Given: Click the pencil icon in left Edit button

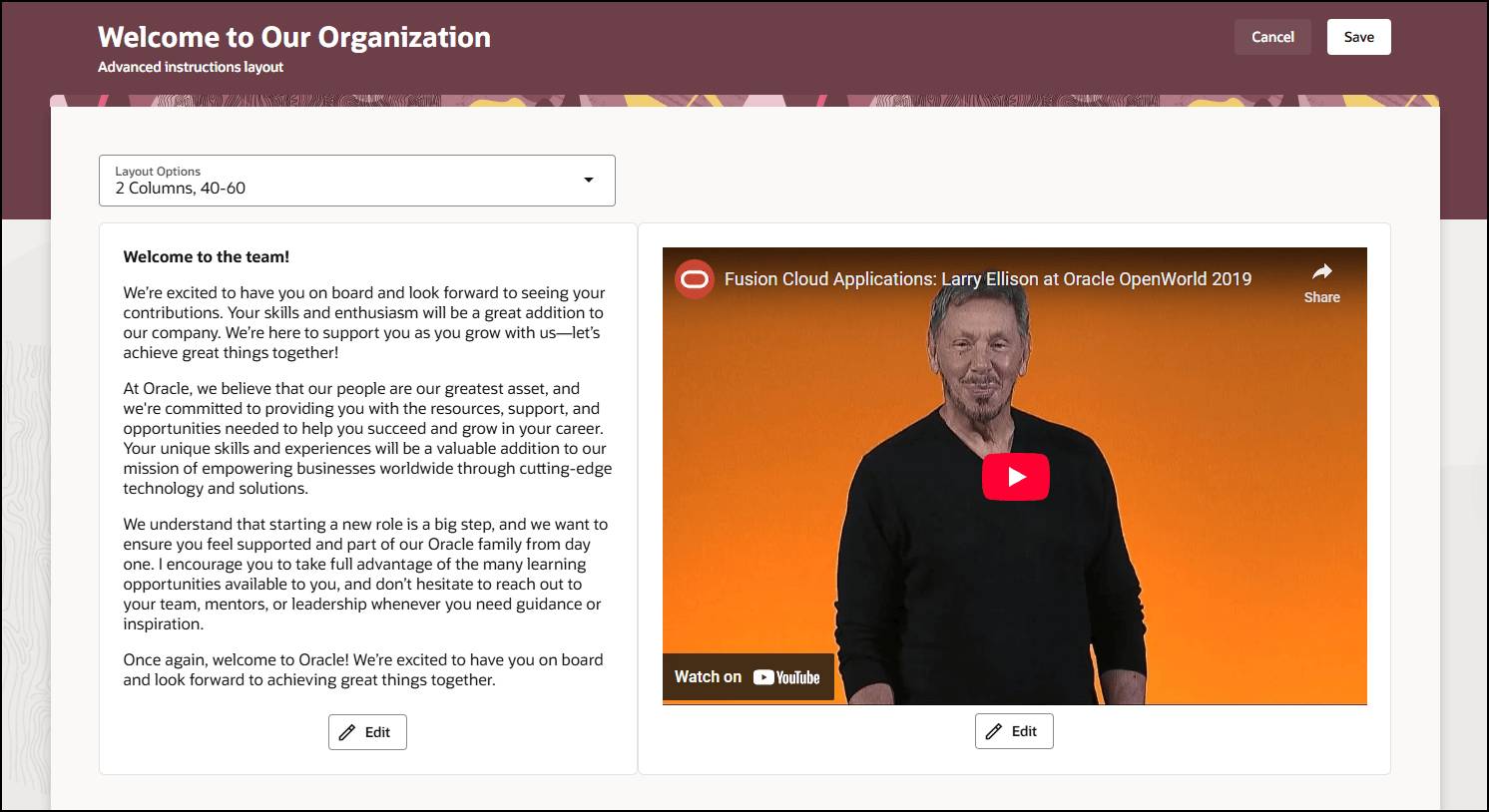Looking at the screenshot, I should point(347,732).
